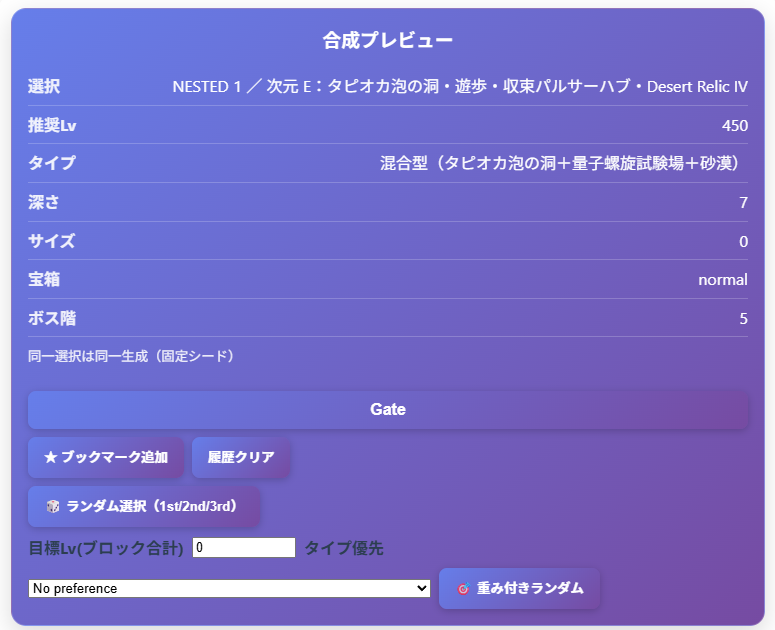The height and width of the screenshot is (630, 775).
Task: Click the ボス階 value 5
Action: pyautogui.click(x=743, y=319)
